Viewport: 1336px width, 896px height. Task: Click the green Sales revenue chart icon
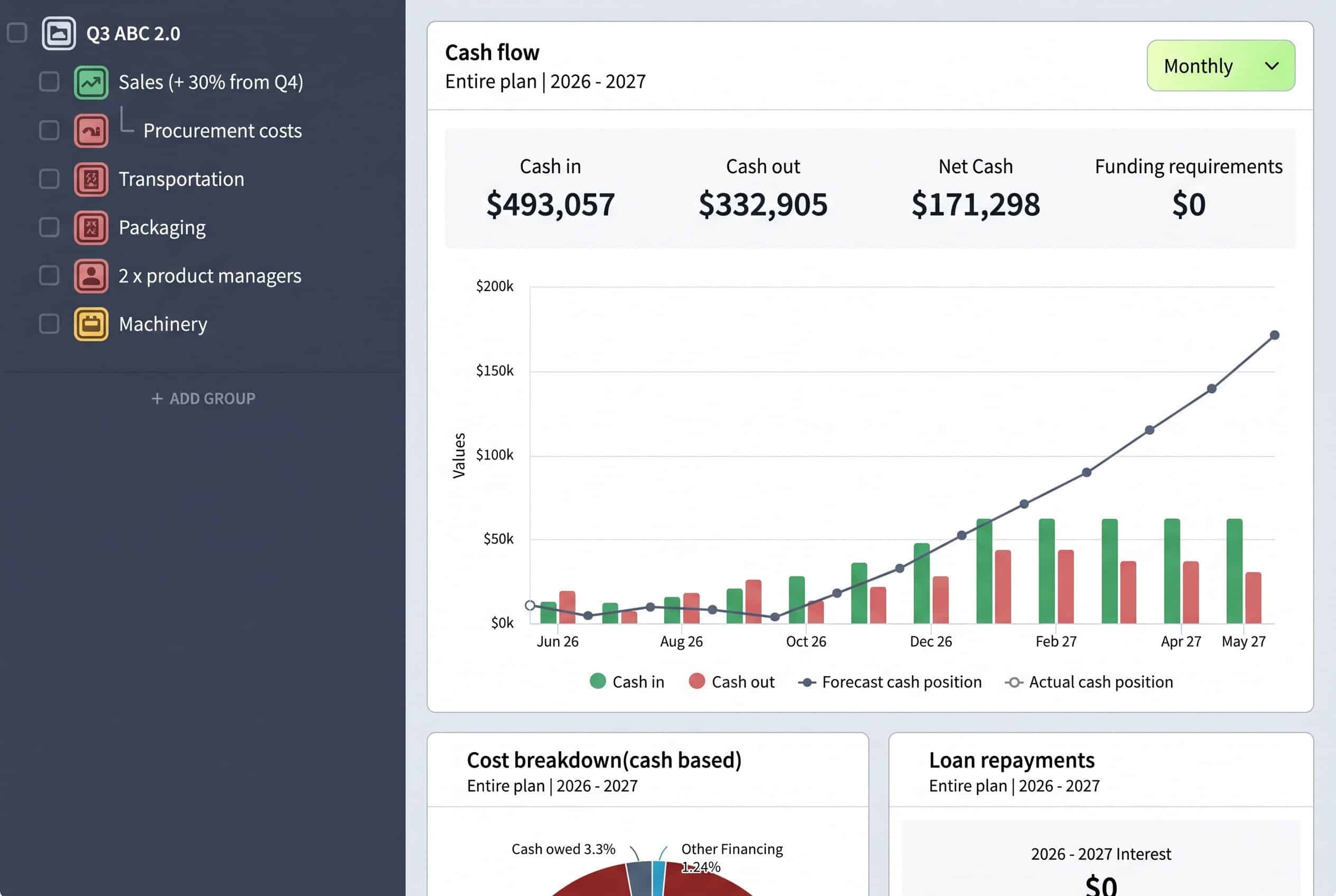point(91,82)
